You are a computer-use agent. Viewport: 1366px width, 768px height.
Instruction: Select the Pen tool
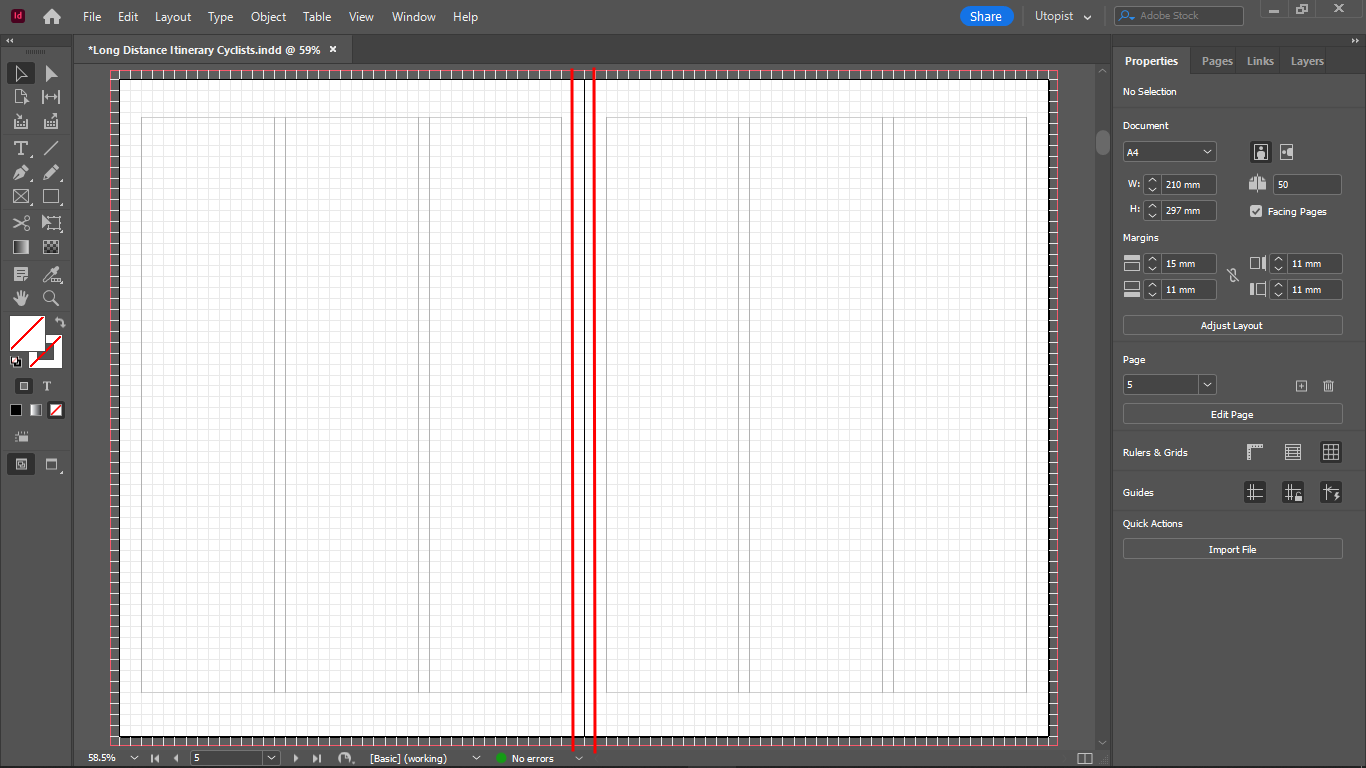[20, 172]
